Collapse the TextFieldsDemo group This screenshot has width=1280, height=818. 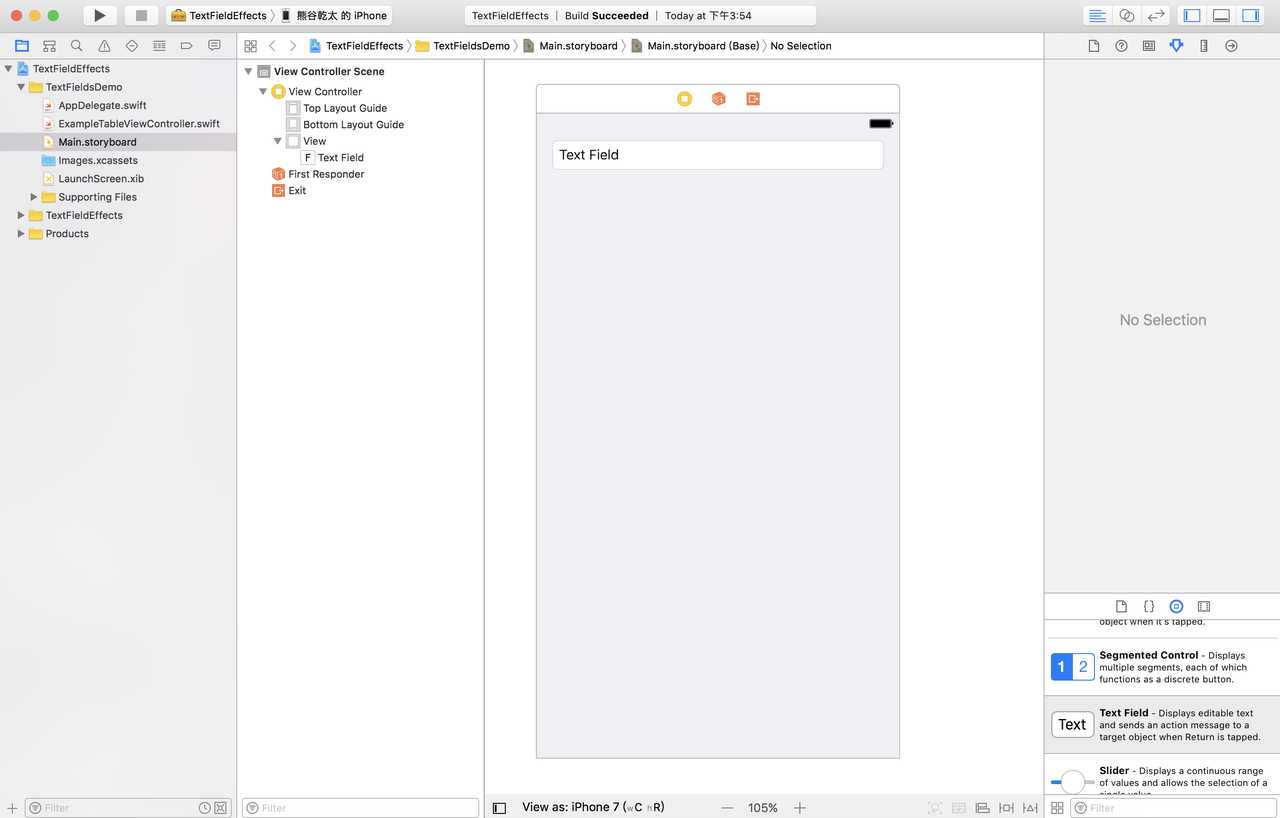click(x=20, y=87)
